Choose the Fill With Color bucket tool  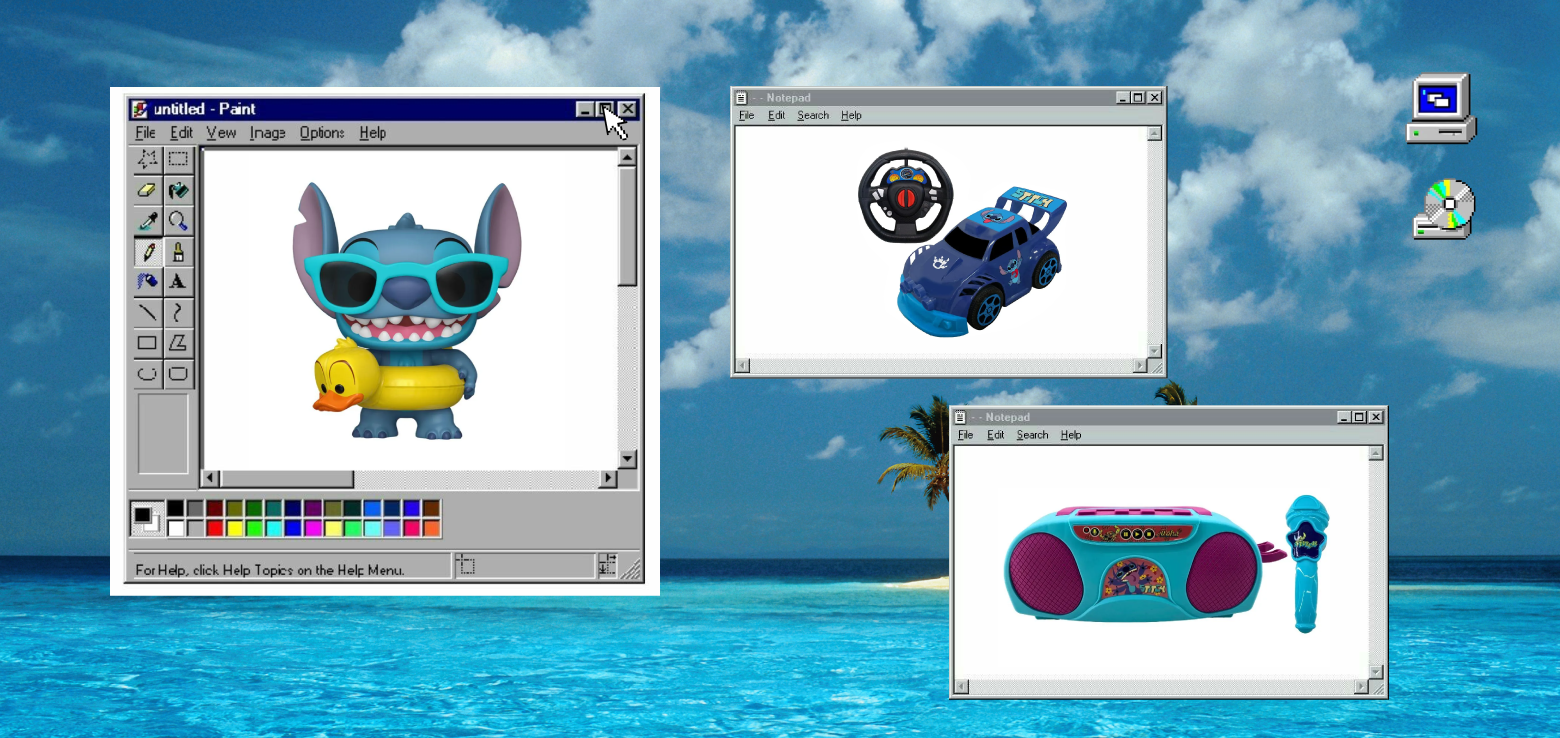point(178,190)
